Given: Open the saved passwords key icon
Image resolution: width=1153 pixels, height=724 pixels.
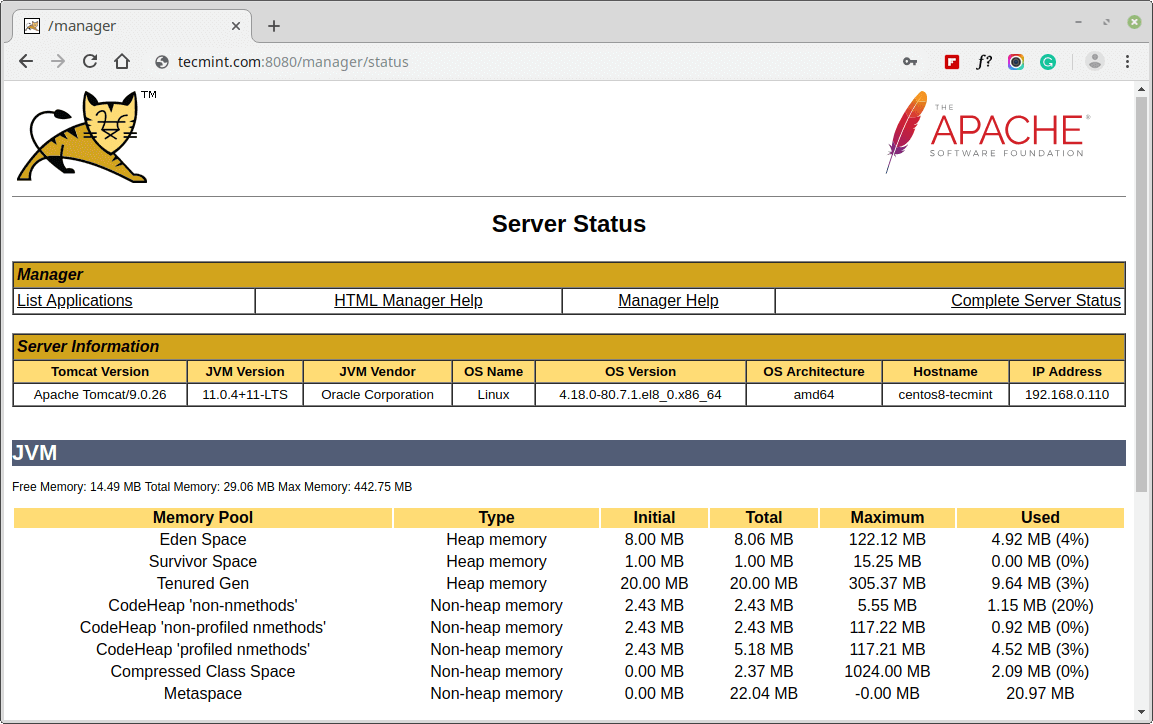Looking at the screenshot, I should click(x=910, y=62).
